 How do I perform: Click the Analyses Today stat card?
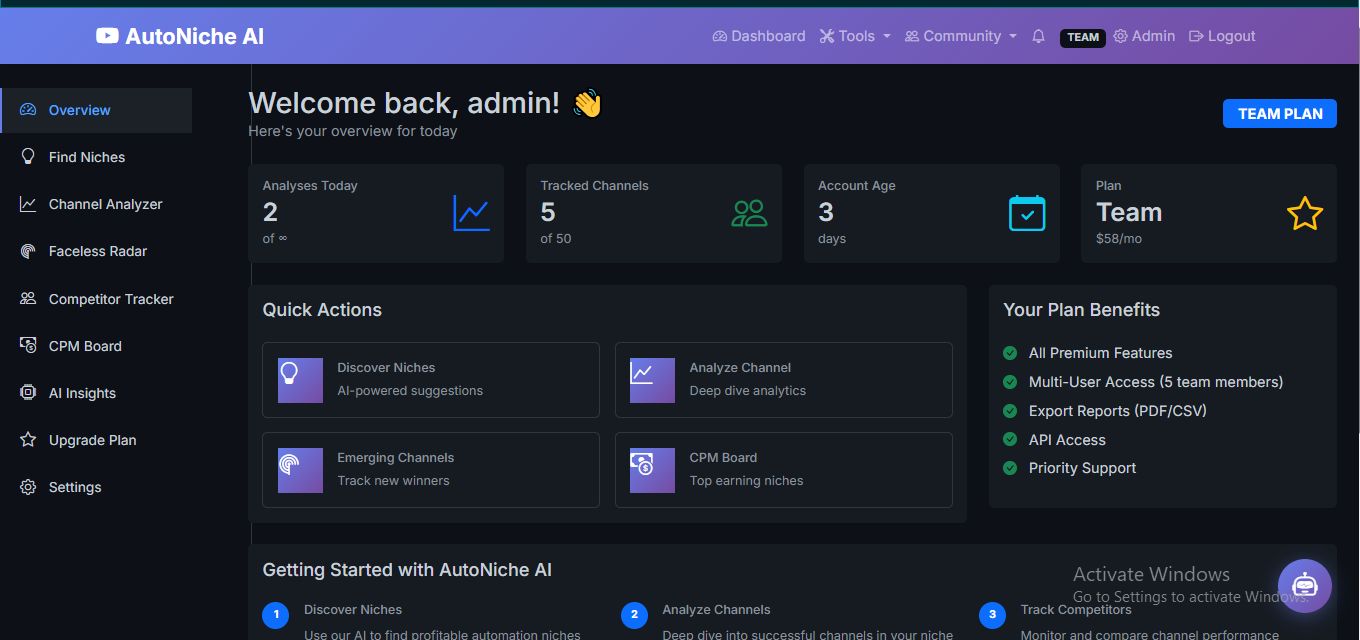point(376,213)
